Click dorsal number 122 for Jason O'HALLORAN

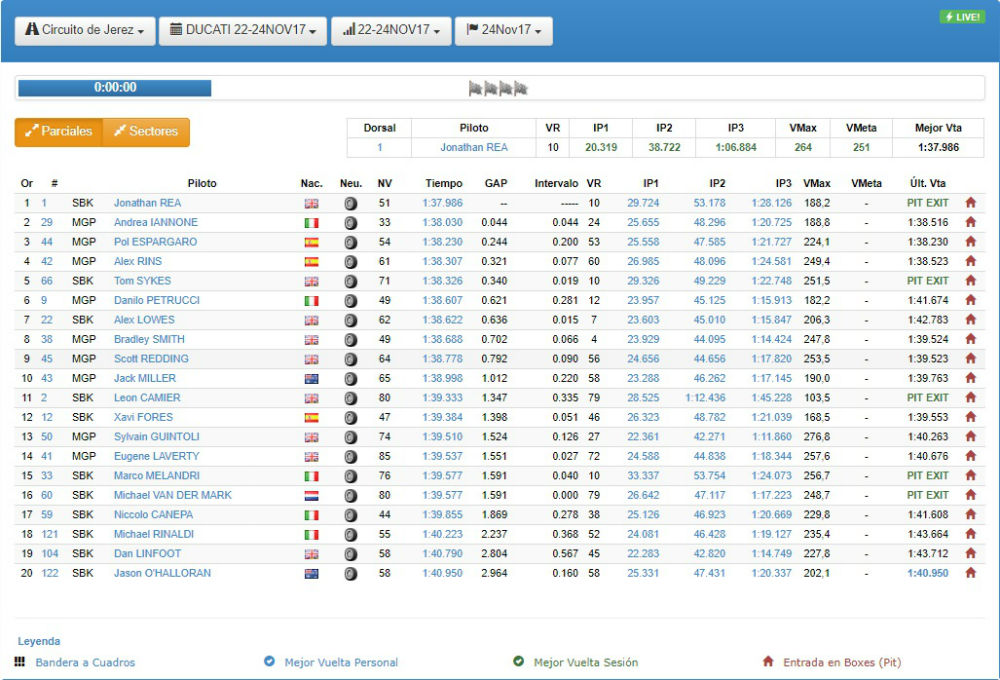pos(49,573)
